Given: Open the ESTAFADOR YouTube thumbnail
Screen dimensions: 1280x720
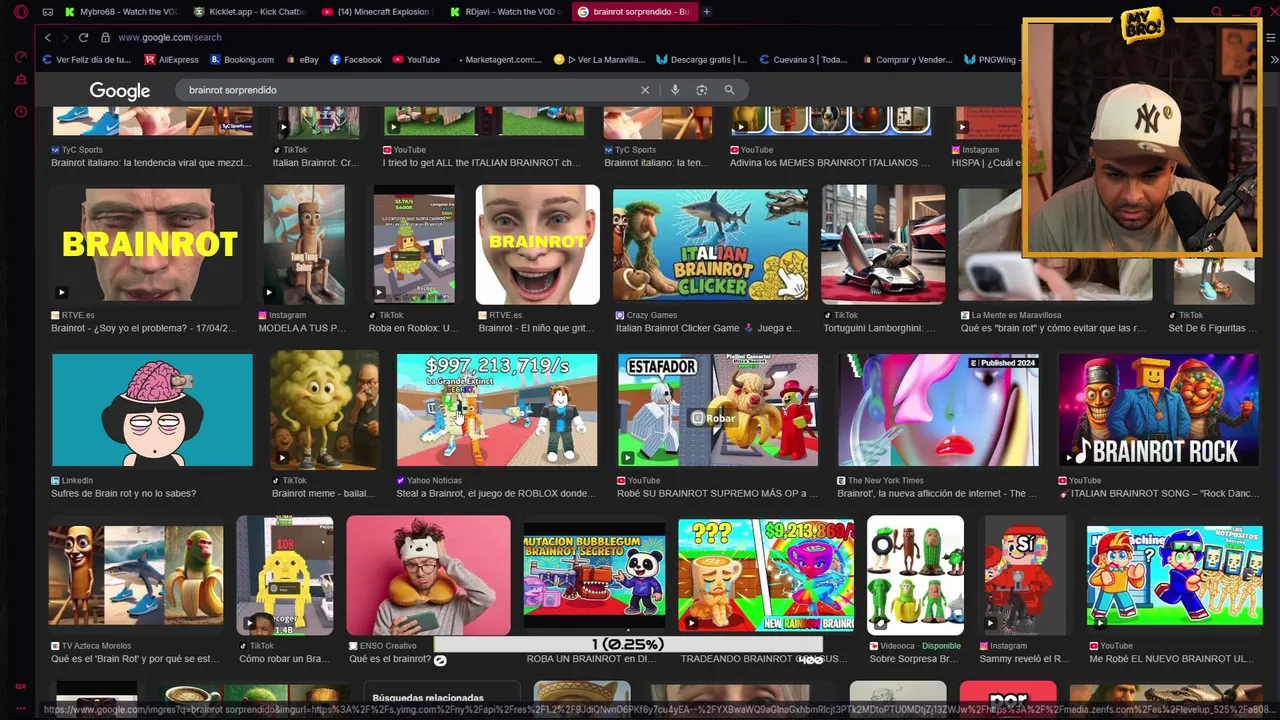Looking at the screenshot, I should click(718, 410).
